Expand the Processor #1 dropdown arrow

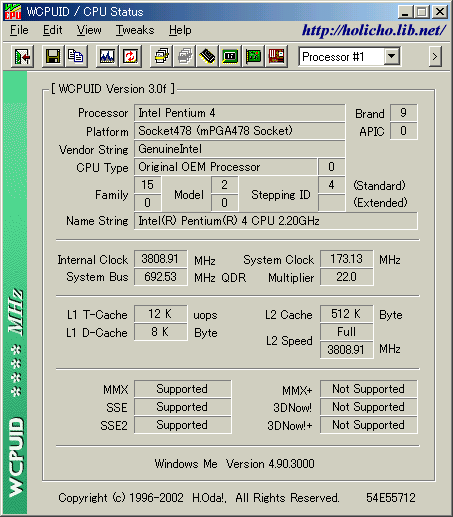point(391,57)
